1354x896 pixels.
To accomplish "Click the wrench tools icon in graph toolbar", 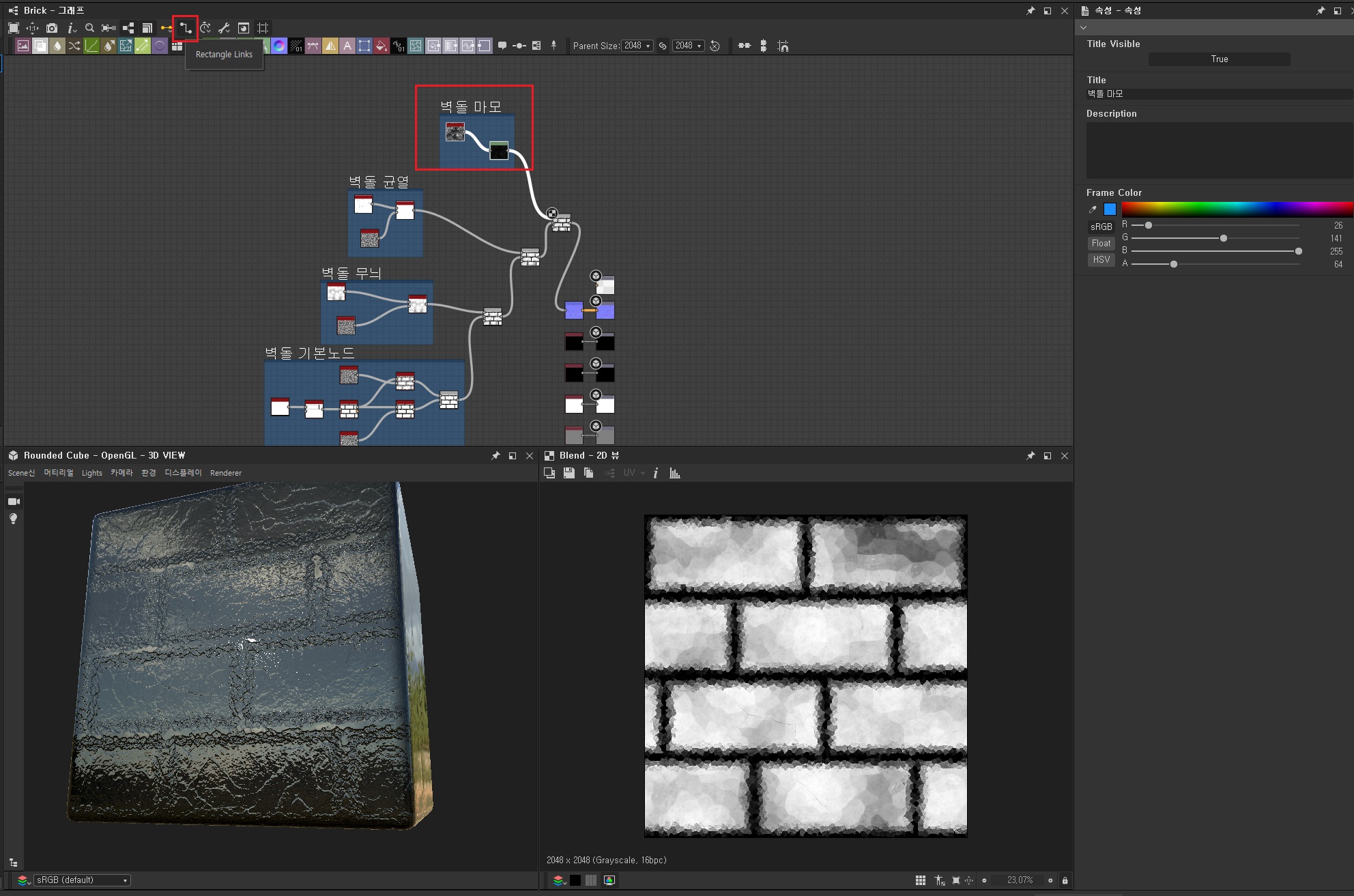I will (224, 28).
